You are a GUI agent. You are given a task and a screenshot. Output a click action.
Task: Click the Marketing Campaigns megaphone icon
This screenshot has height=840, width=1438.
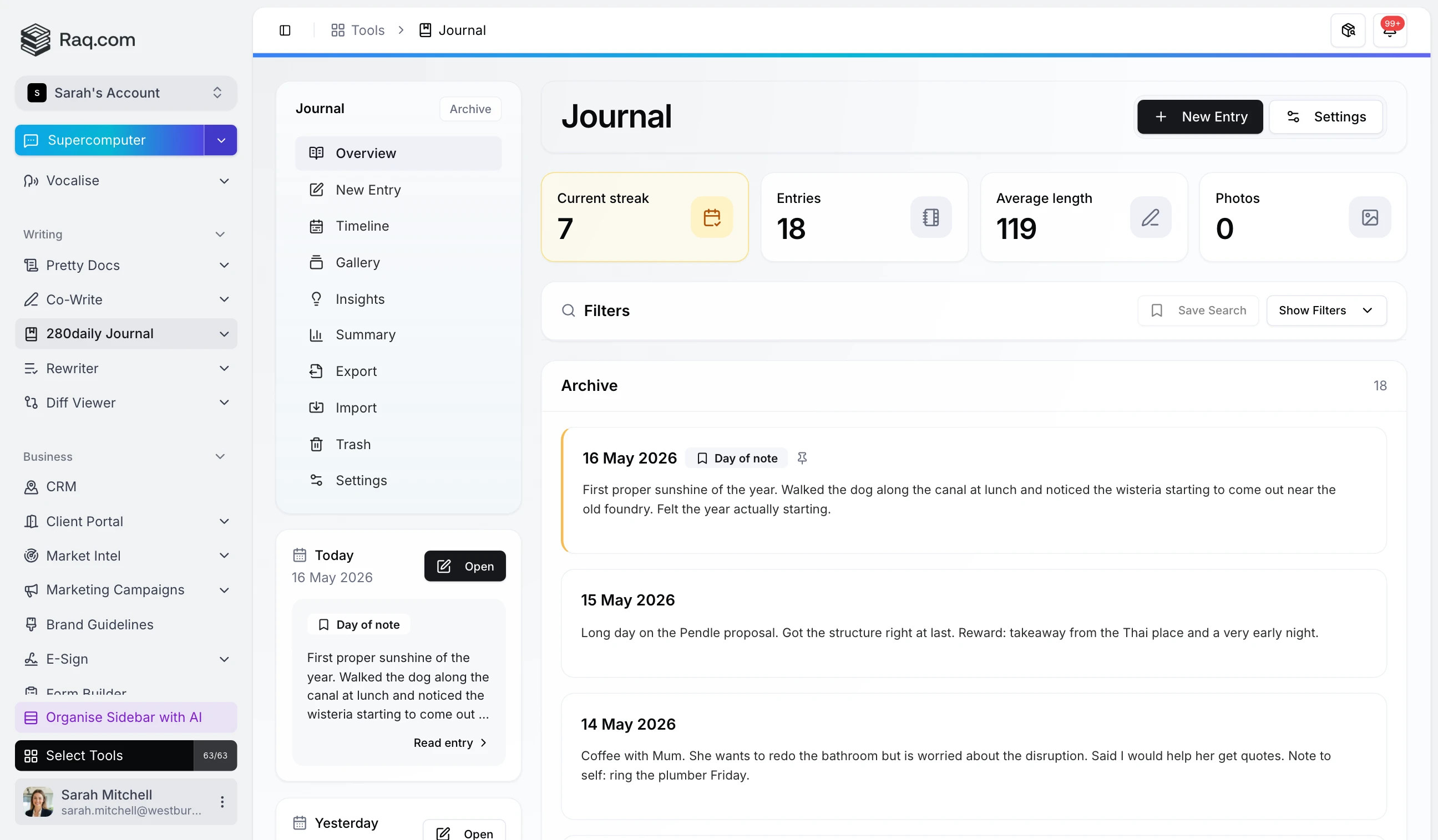(31, 590)
